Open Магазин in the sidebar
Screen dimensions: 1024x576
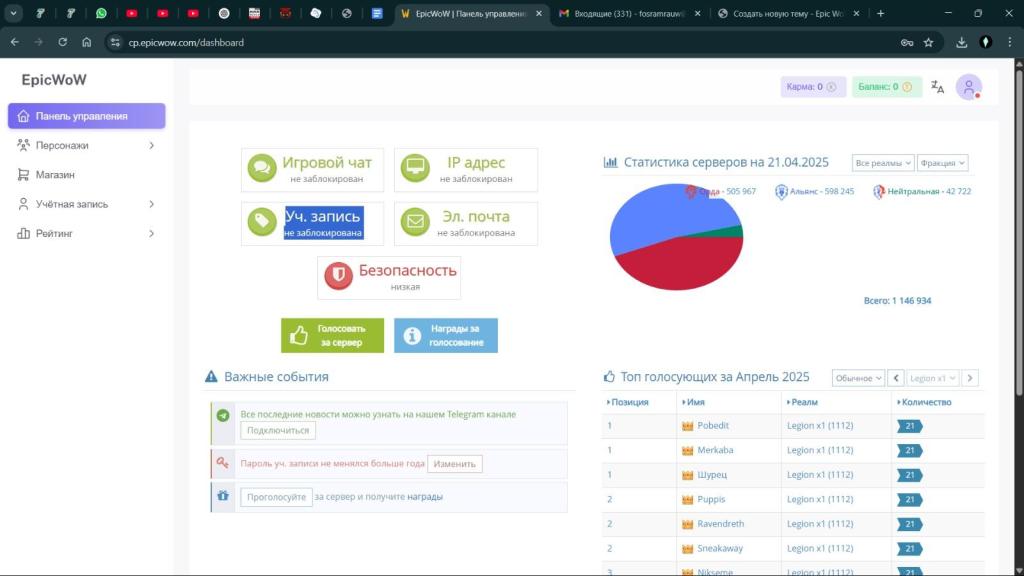coord(55,174)
